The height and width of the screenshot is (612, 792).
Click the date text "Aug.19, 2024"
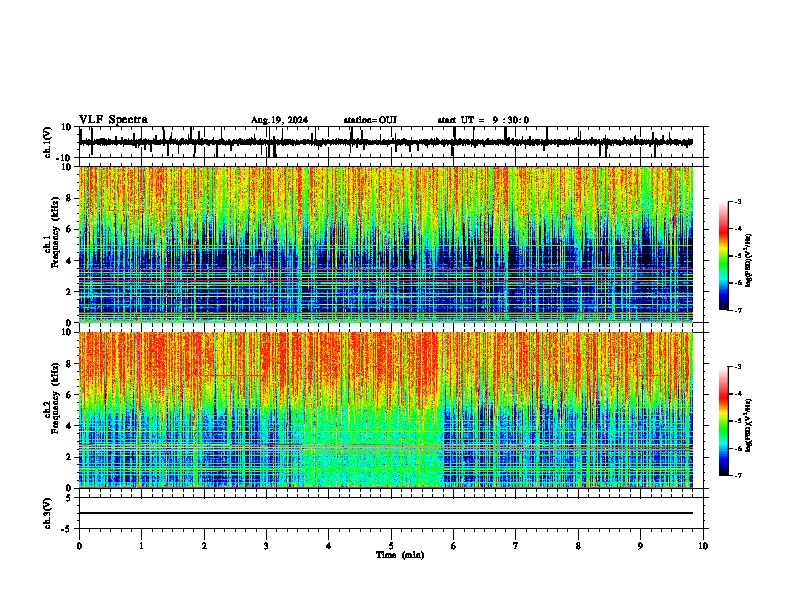(279, 120)
